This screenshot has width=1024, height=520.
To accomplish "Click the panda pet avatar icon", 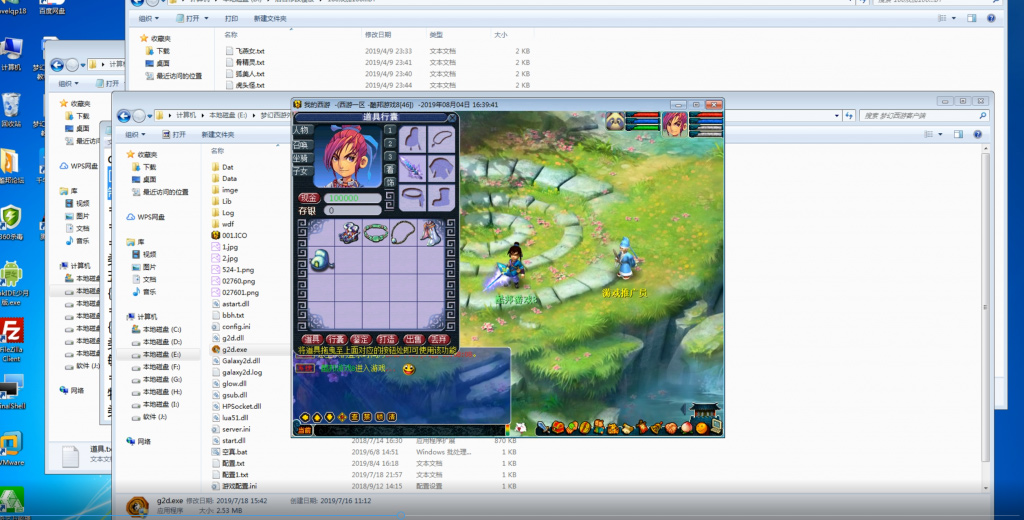I will (614, 122).
